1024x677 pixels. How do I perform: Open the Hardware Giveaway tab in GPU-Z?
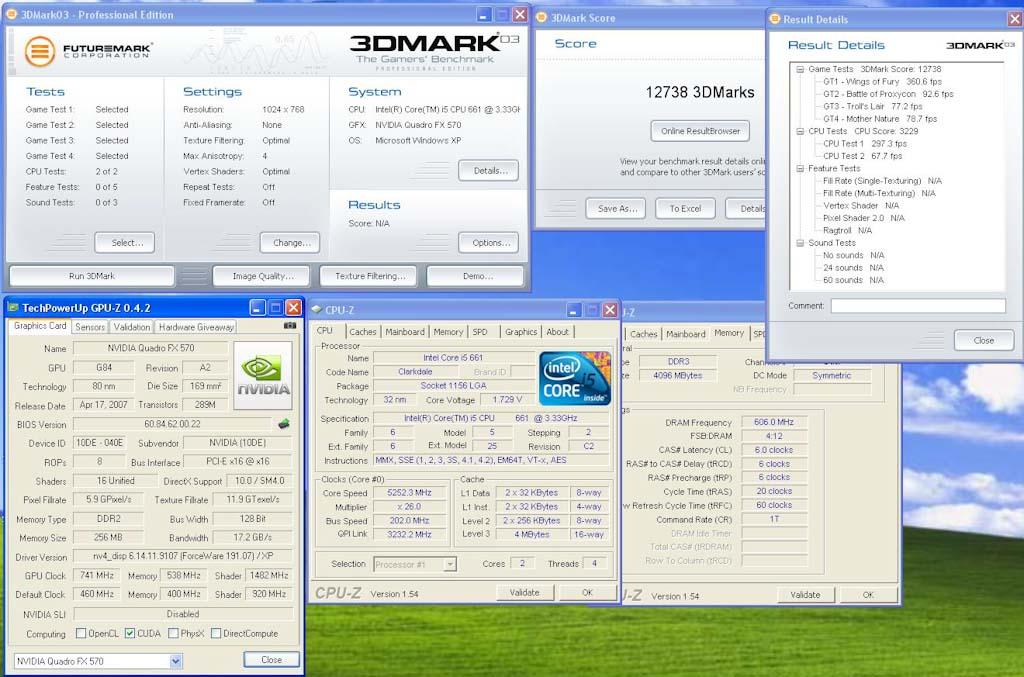tap(196, 327)
